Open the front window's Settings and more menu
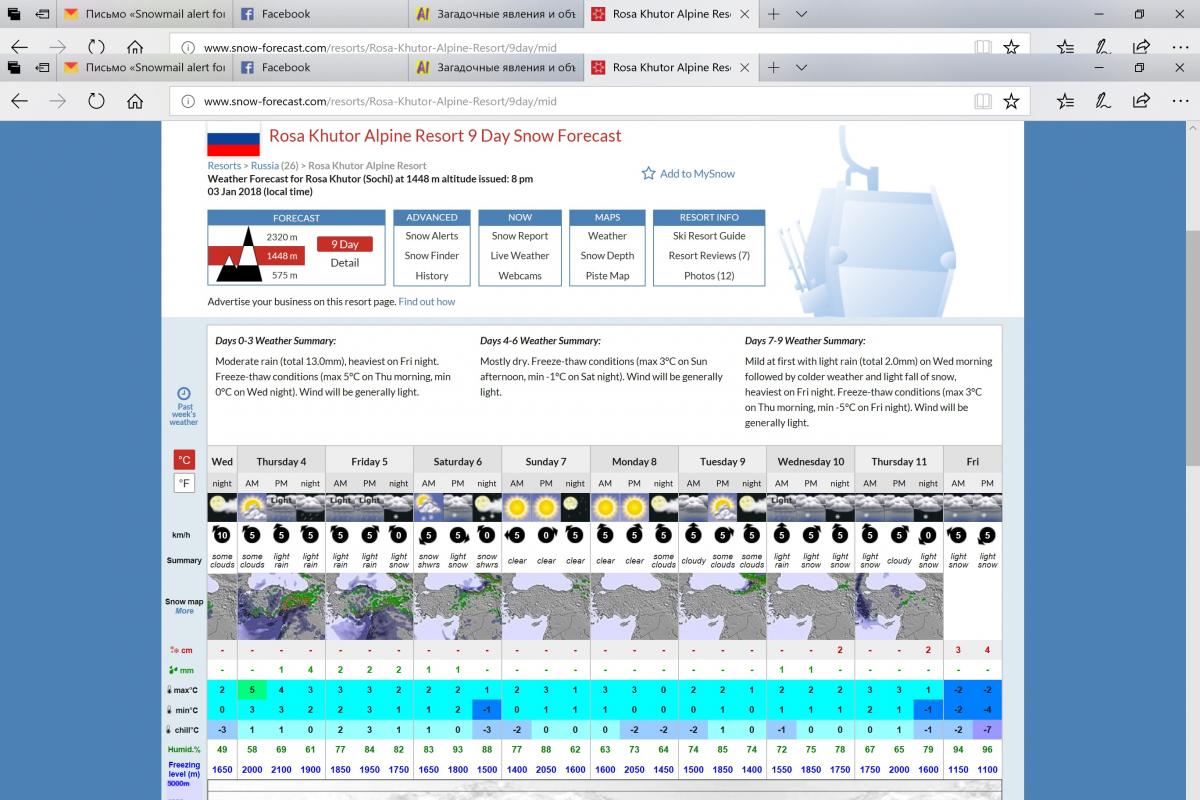The height and width of the screenshot is (800, 1200). 1179,101
